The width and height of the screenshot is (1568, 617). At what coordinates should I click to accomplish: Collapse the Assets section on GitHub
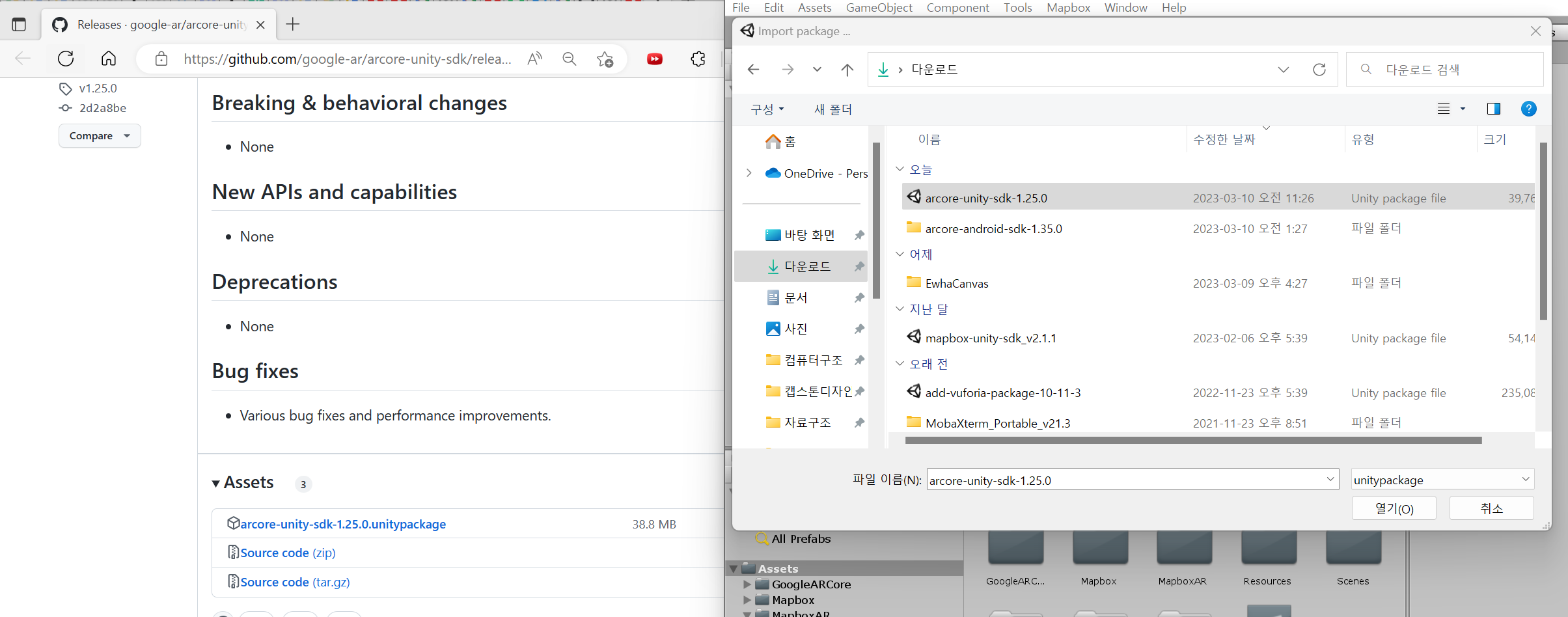tap(243, 482)
